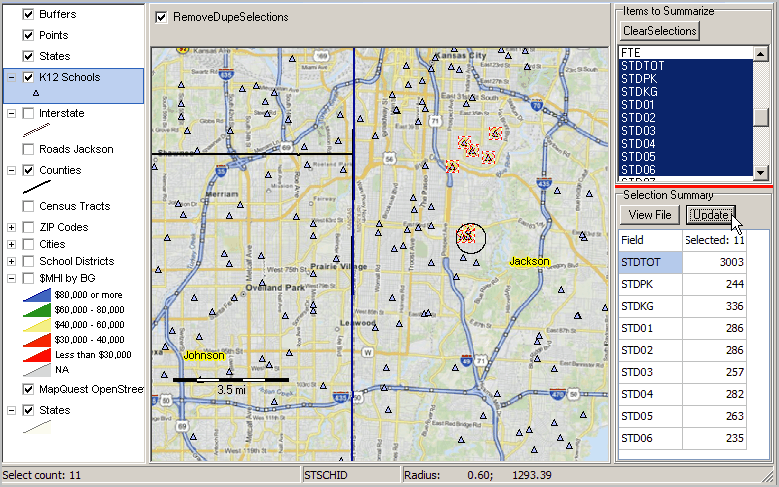Click the green $60,000 - 80,000 swatch
The width and height of the screenshot is (779, 487).
37,310
